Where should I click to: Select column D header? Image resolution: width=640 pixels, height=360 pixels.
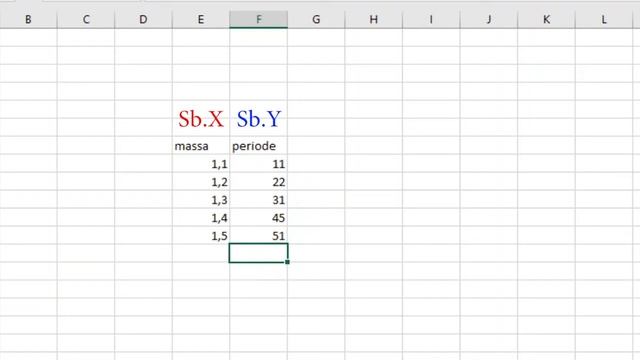(143, 20)
